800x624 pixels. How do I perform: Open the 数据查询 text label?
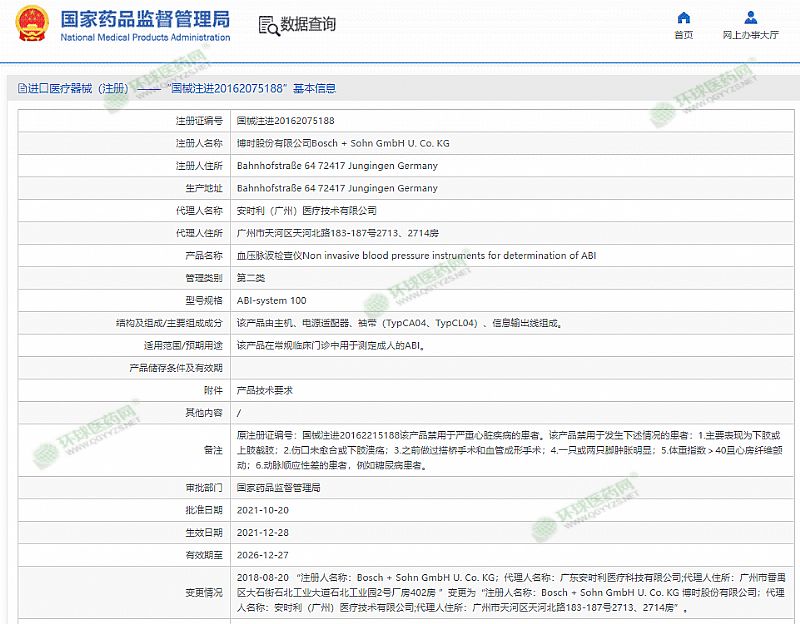point(308,25)
